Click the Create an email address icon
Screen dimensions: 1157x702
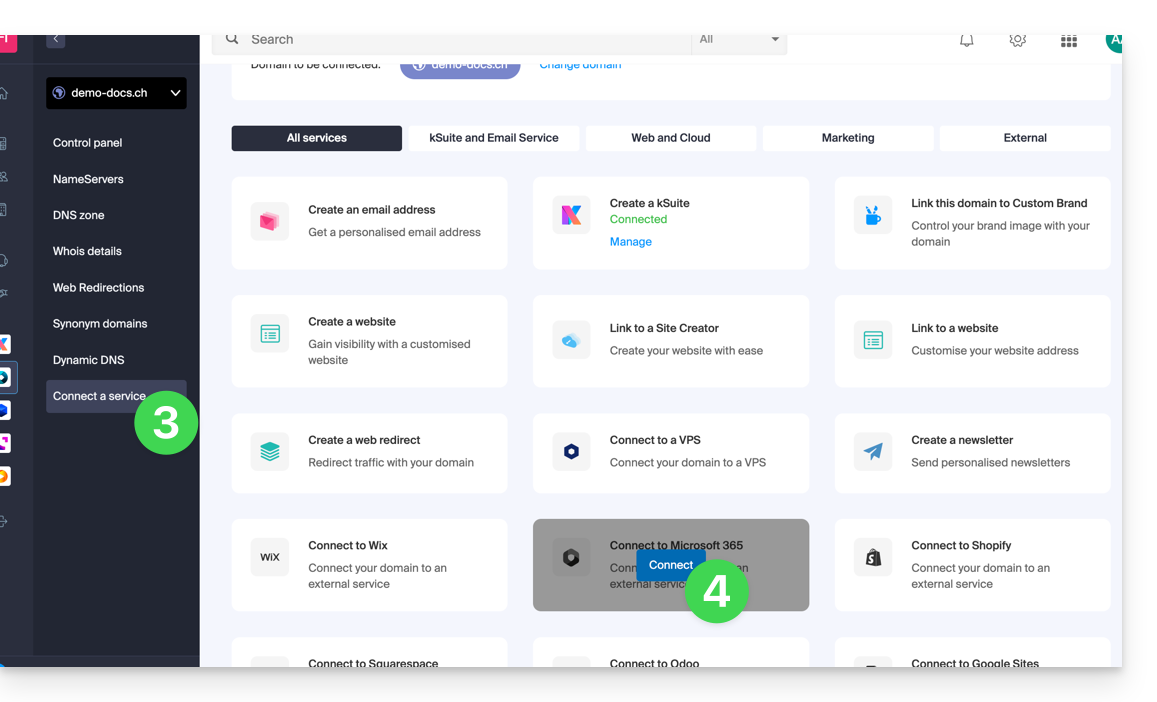tap(269, 221)
